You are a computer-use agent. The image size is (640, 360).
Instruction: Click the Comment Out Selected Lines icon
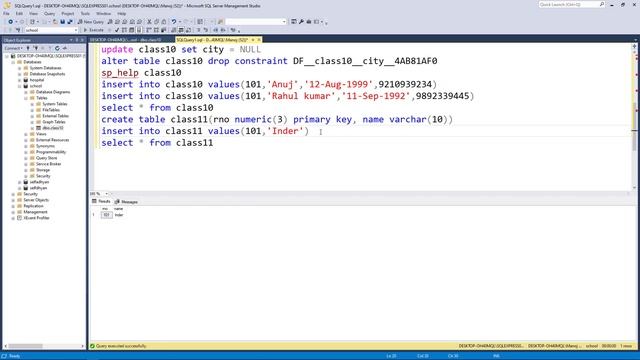(x=199, y=30)
